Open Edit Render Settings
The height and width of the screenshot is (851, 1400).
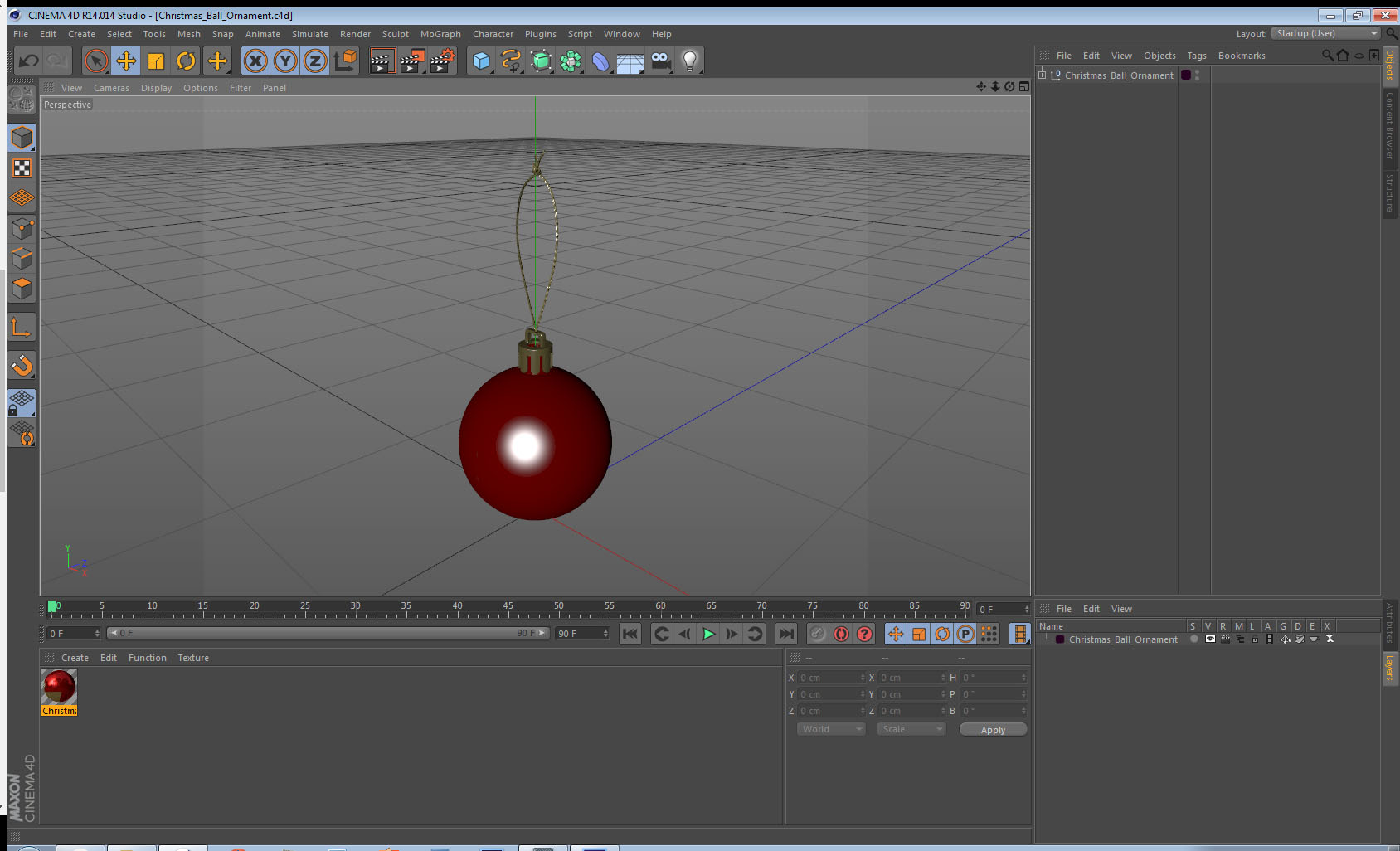pyautogui.click(x=443, y=61)
